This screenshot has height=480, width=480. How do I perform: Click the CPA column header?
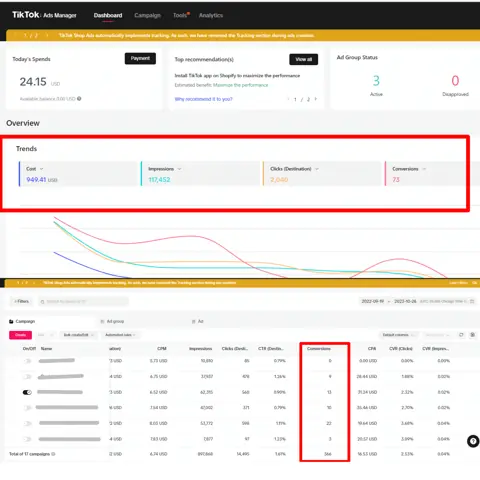coord(372,349)
